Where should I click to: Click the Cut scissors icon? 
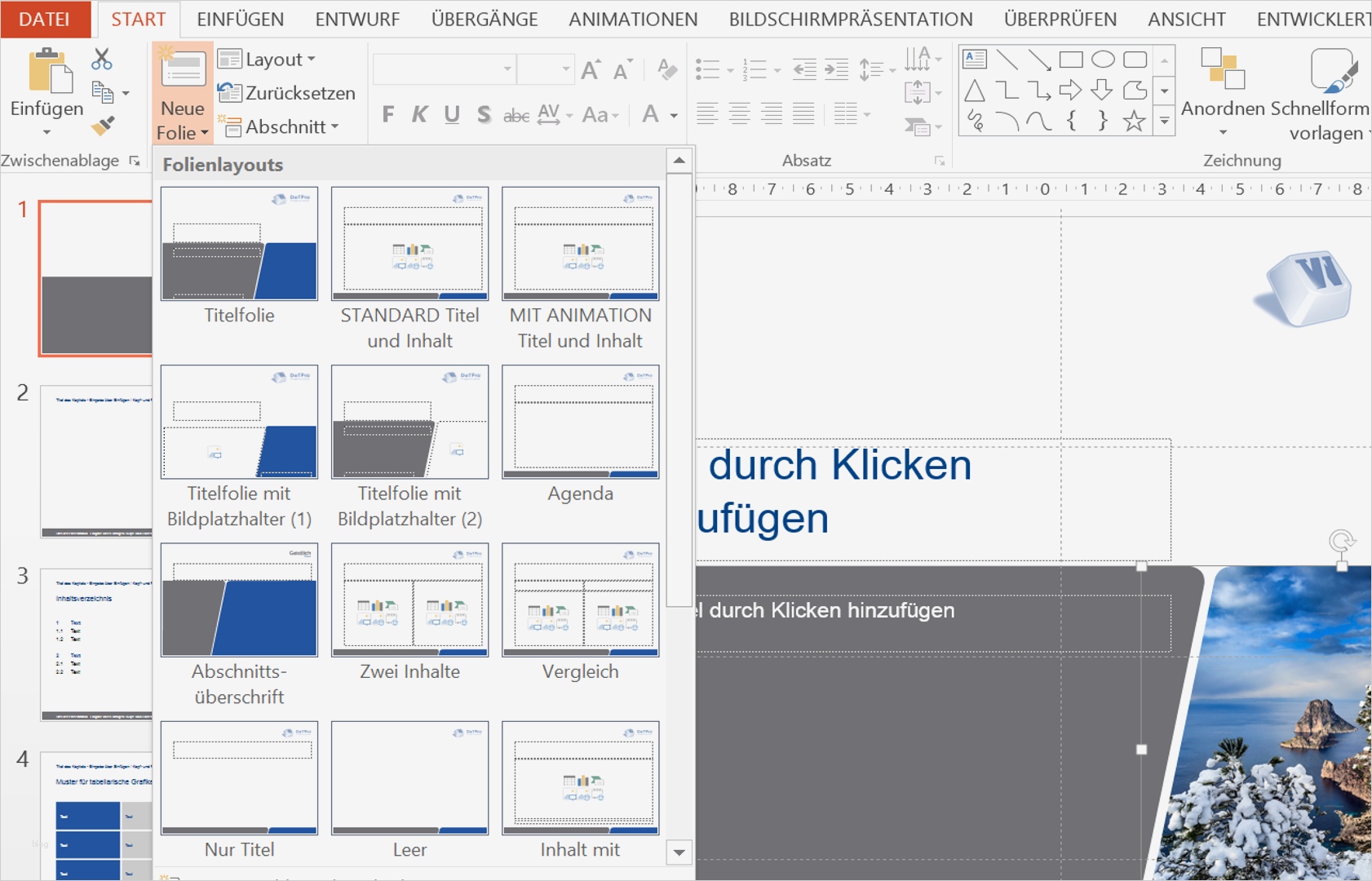coord(100,59)
